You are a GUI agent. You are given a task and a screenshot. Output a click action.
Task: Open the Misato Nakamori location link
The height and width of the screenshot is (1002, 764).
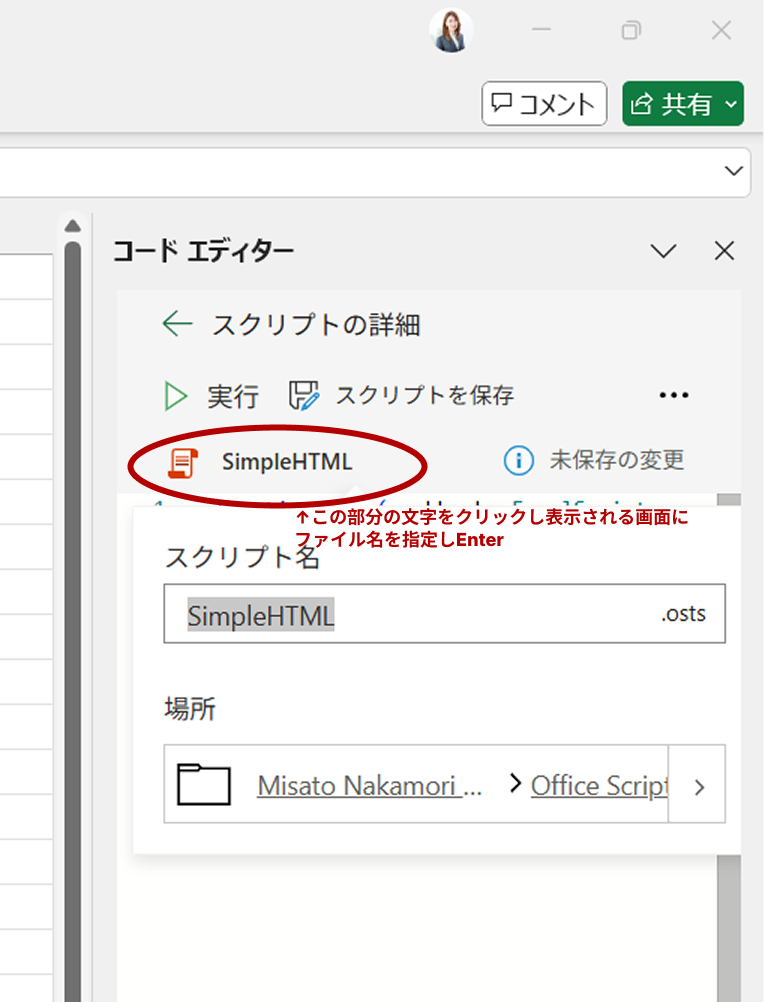pyautogui.click(x=369, y=786)
